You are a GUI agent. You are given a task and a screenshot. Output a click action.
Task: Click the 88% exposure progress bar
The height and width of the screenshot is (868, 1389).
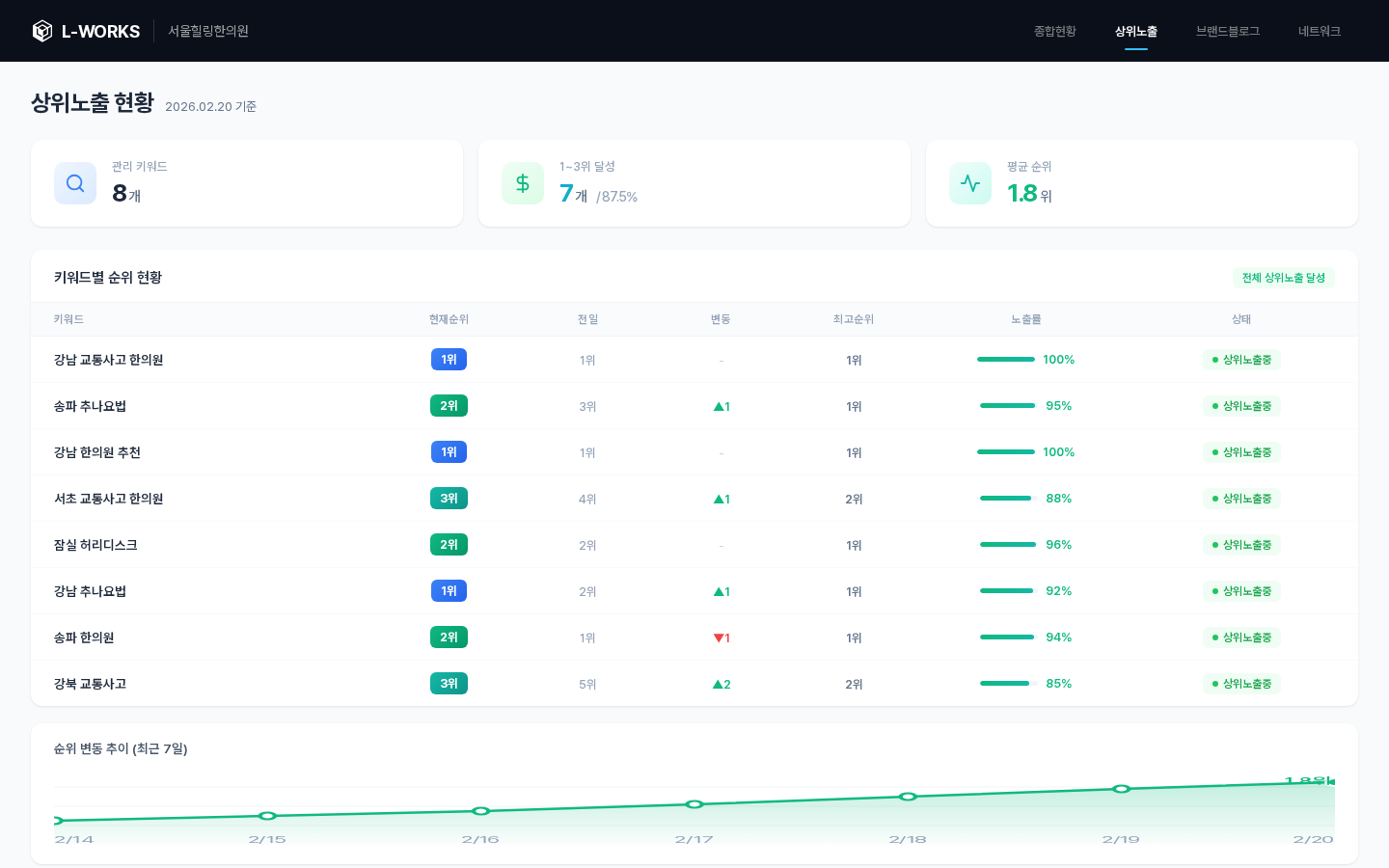(1007, 499)
